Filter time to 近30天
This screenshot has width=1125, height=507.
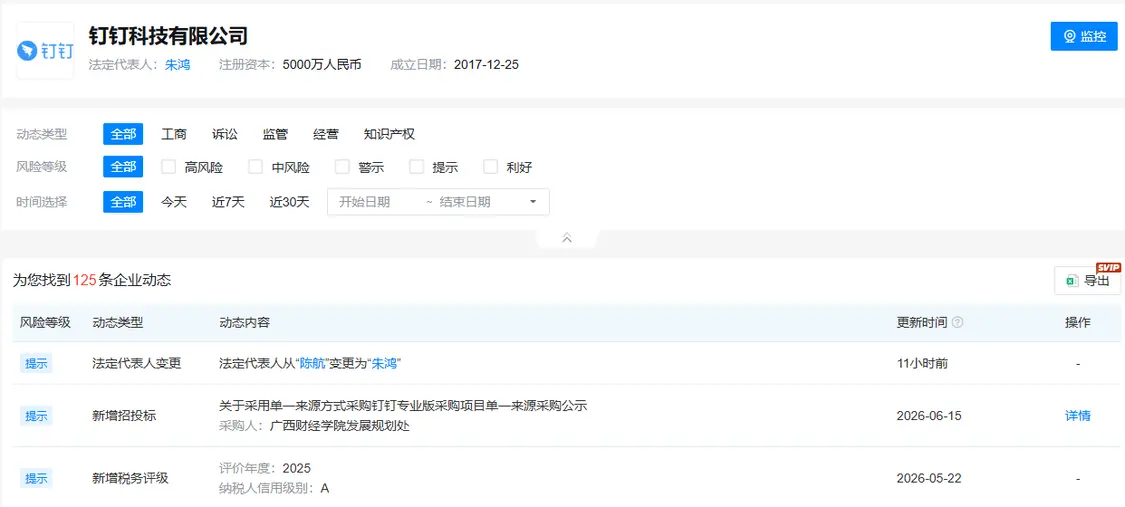289,202
